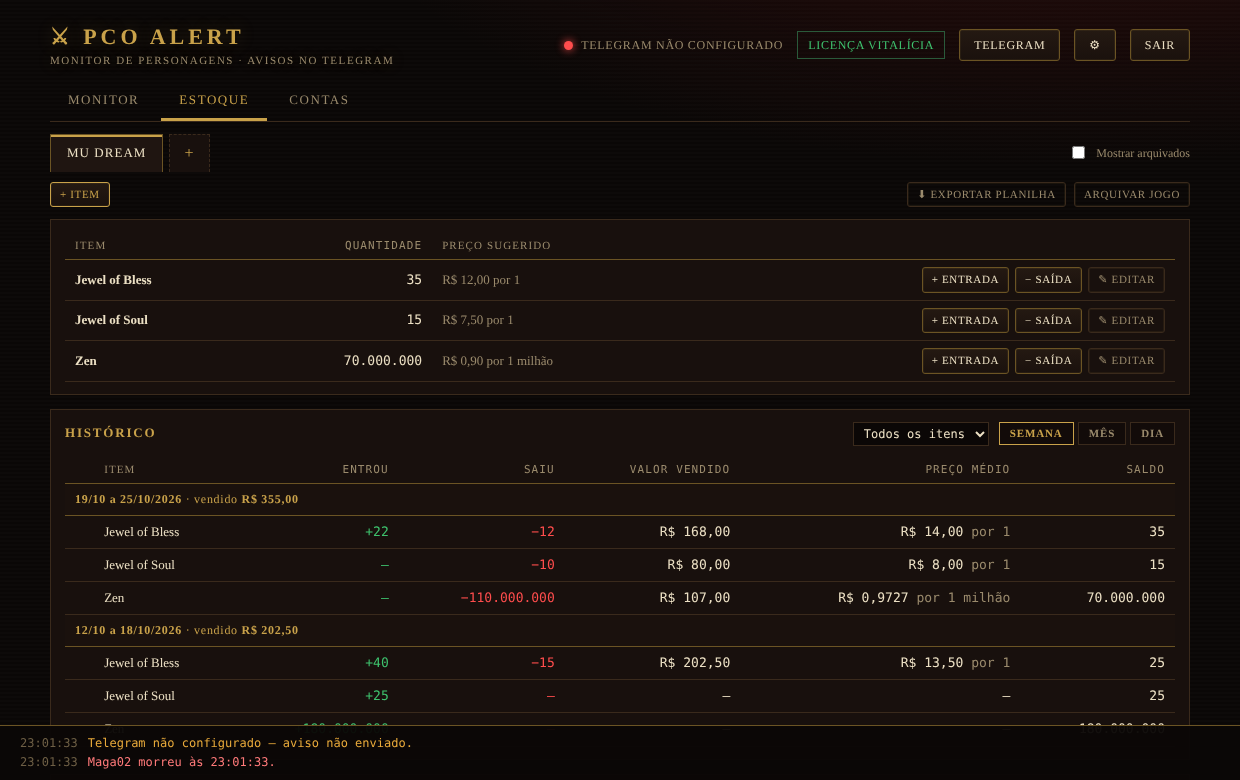Register saída for Jewel of Bless

1048,280
